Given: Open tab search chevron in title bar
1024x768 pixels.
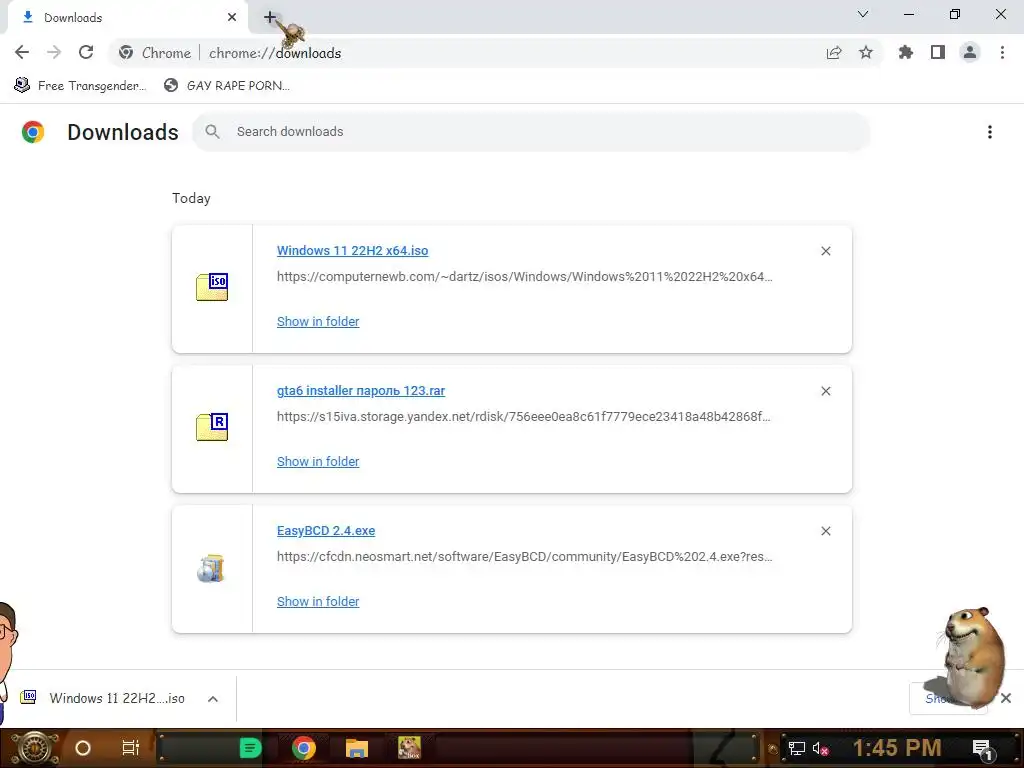Looking at the screenshot, I should 863,14.
